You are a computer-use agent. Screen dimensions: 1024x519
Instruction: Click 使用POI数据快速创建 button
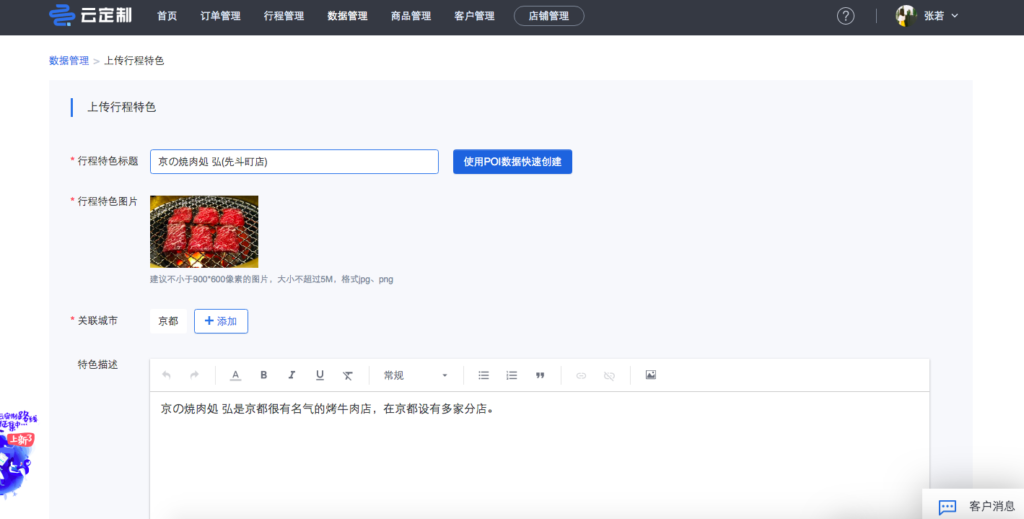click(513, 162)
